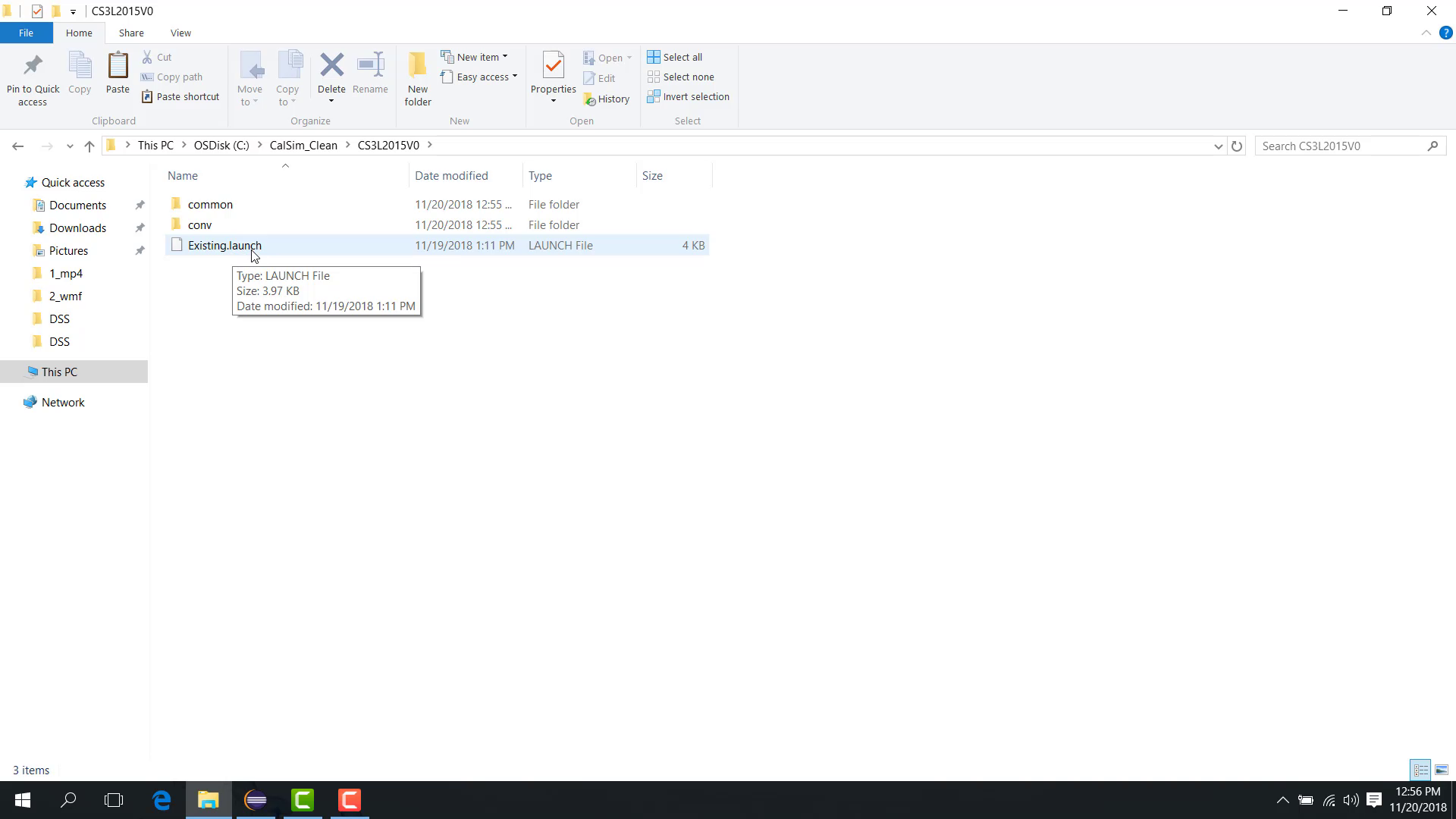Click Edit in Open group

click(599, 78)
